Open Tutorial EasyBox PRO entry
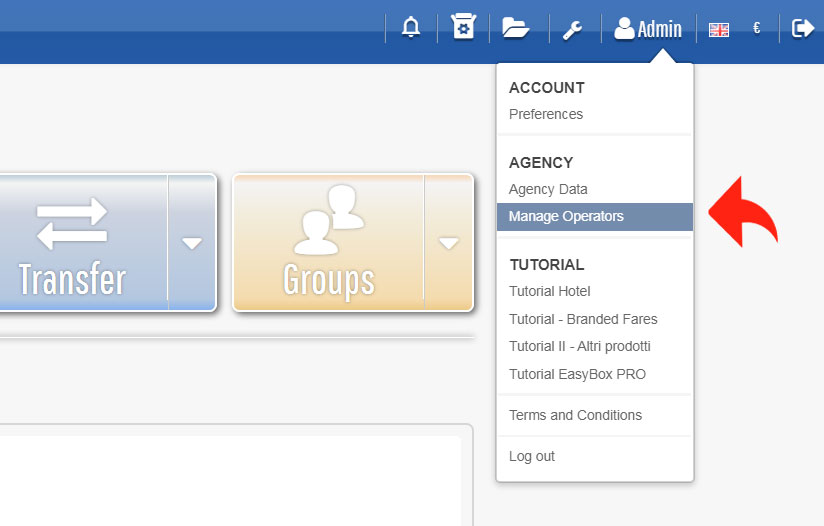This screenshot has height=526, width=824. coord(577,374)
